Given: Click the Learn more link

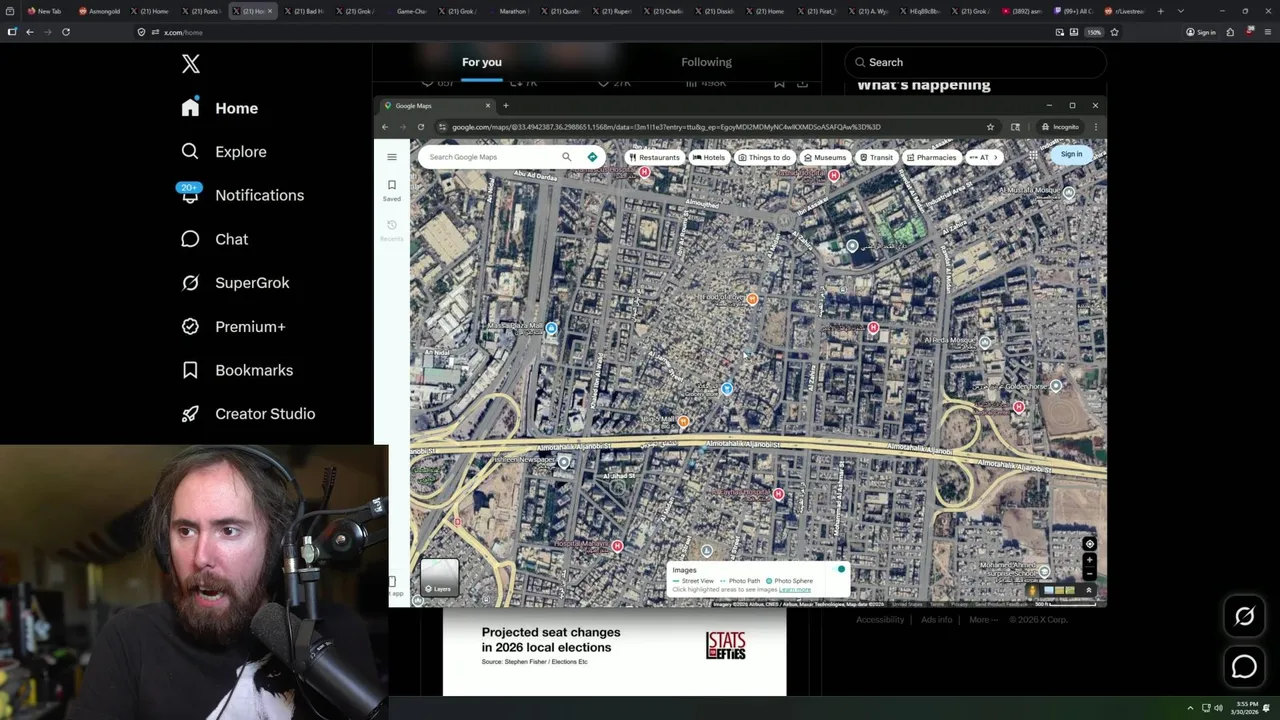Looking at the screenshot, I should tap(795, 590).
